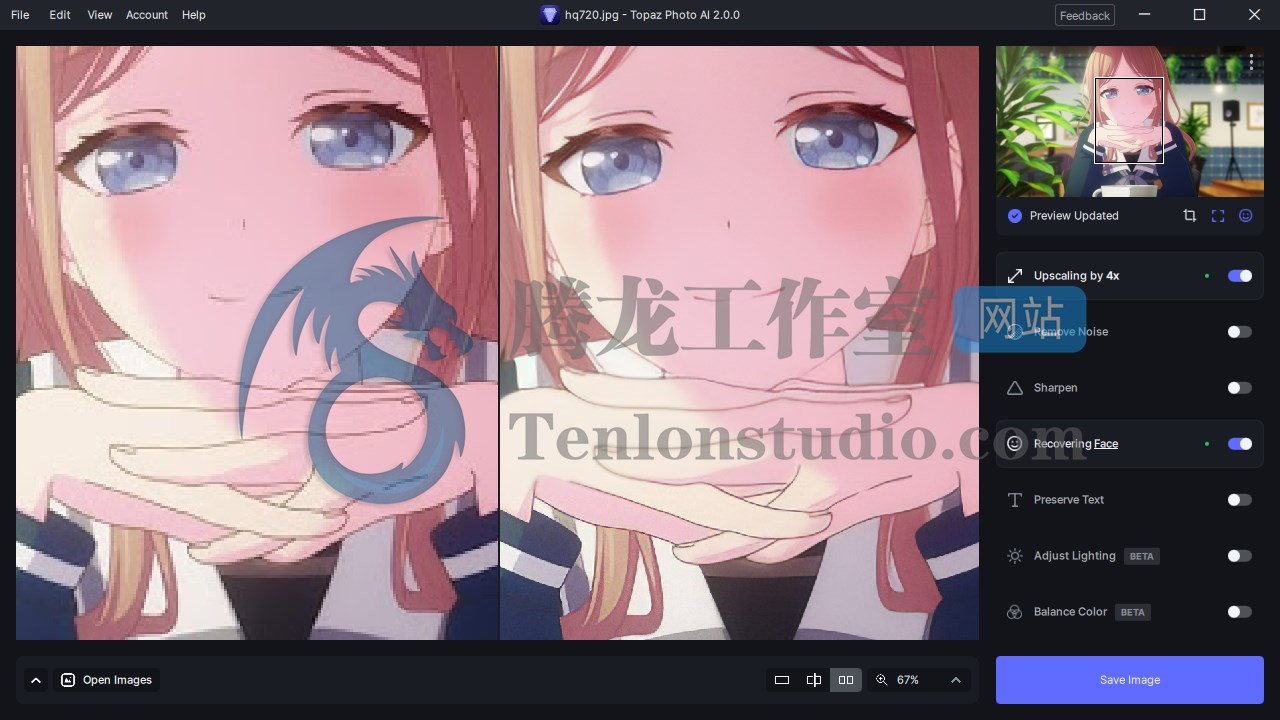Click the Adjust Lighting sun icon
Viewport: 1280px width, 720px height.
1015,556
